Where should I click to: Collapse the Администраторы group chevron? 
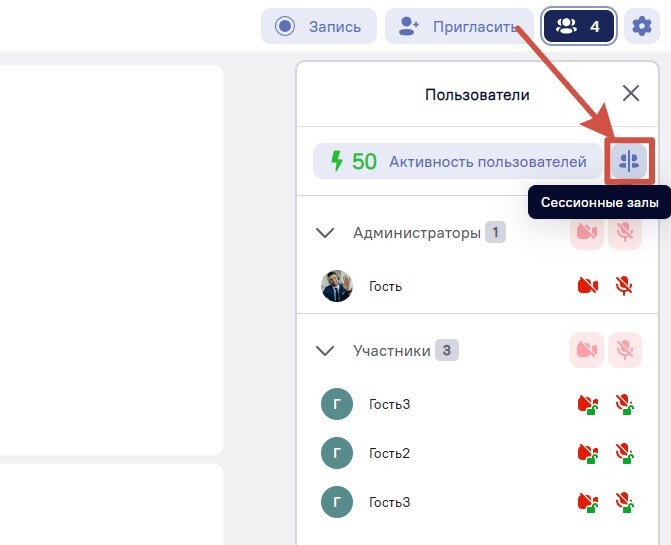pos(325,233)
